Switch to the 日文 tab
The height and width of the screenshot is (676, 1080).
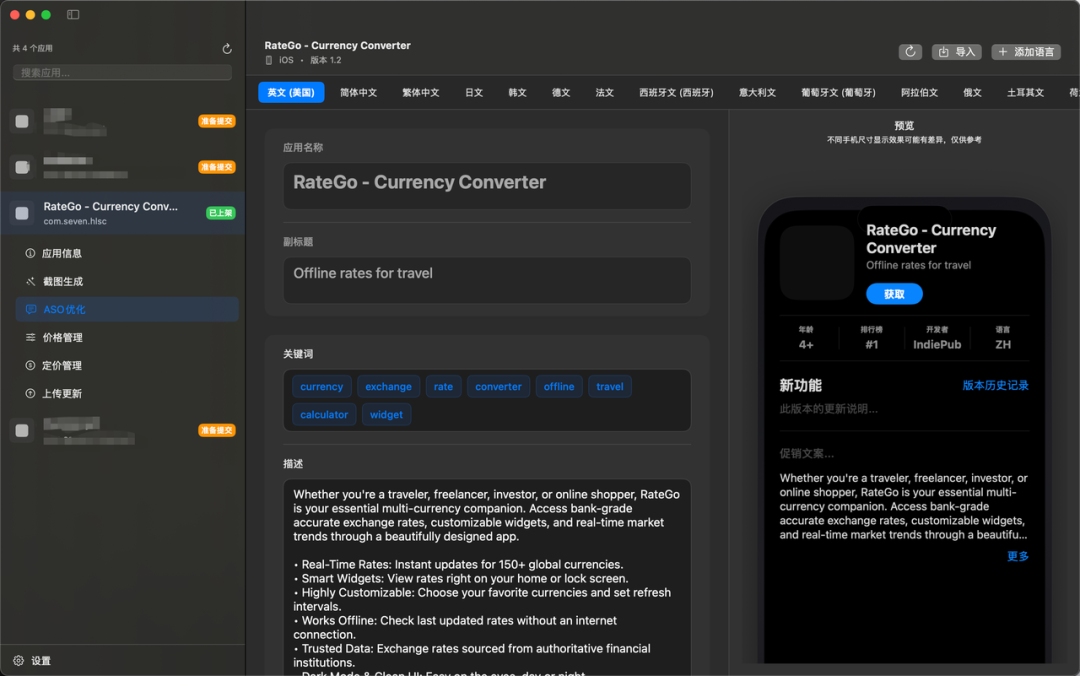click(474, 92)
